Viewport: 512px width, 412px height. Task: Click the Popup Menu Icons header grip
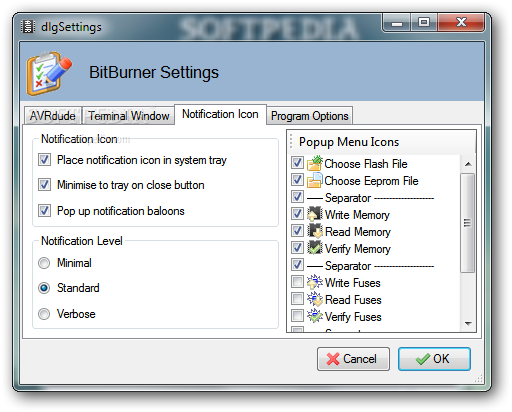click(x=291, y=142)
